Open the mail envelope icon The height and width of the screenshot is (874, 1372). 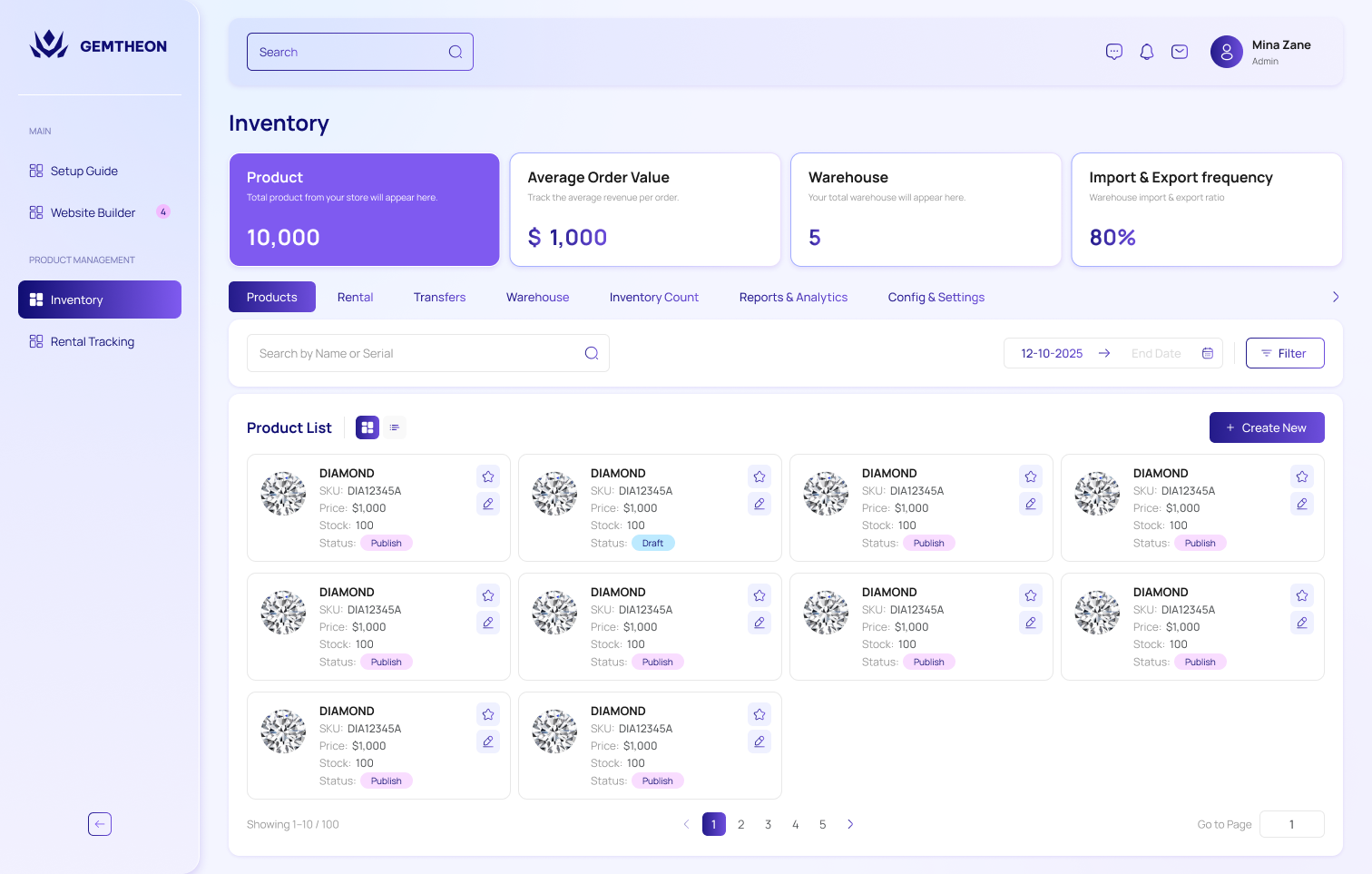pos(1180,52)
